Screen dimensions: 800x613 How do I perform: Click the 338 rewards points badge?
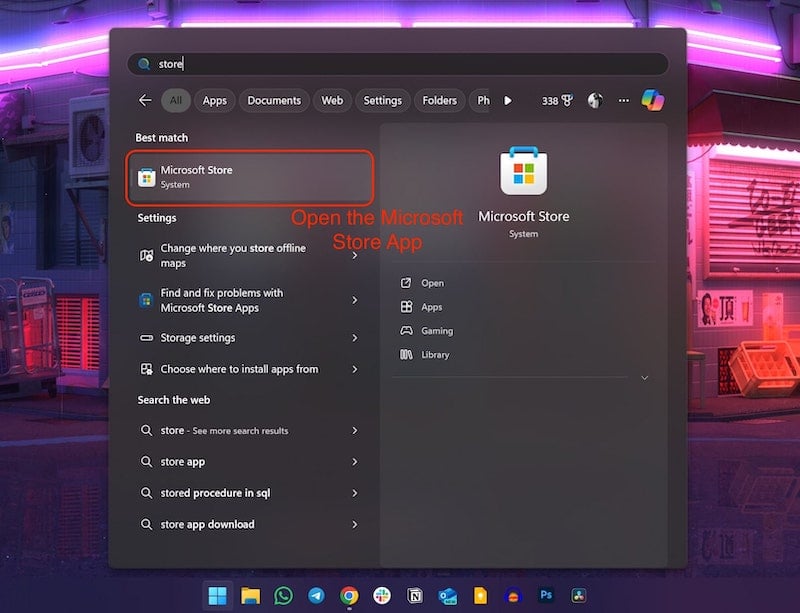click(x=557, y=101)
